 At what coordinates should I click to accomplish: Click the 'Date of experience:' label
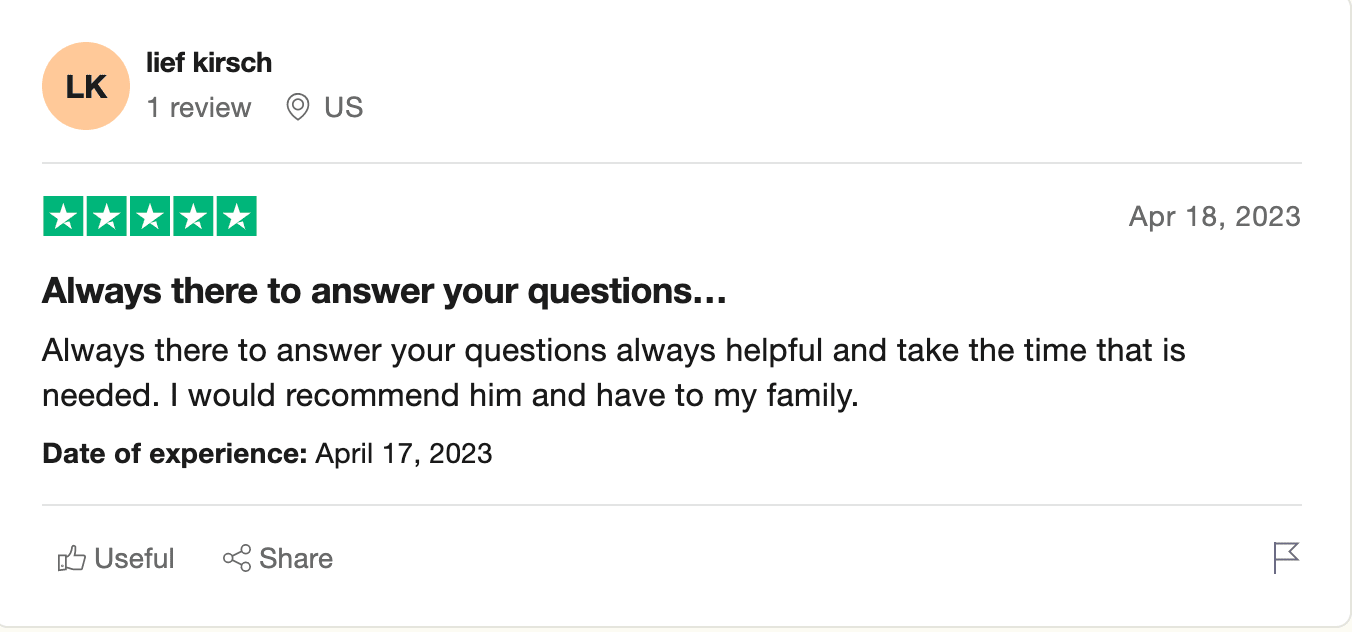175,454
